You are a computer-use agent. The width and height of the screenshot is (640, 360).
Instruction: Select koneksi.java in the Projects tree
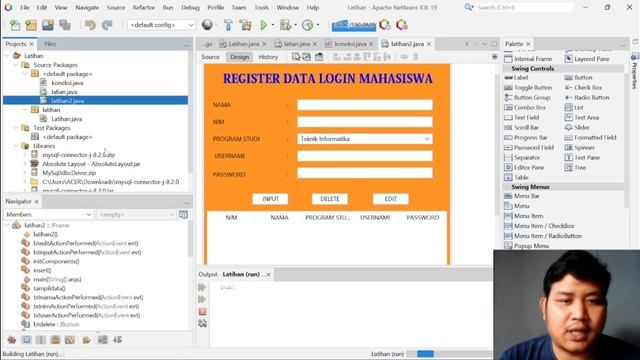[x=67, y=83]
